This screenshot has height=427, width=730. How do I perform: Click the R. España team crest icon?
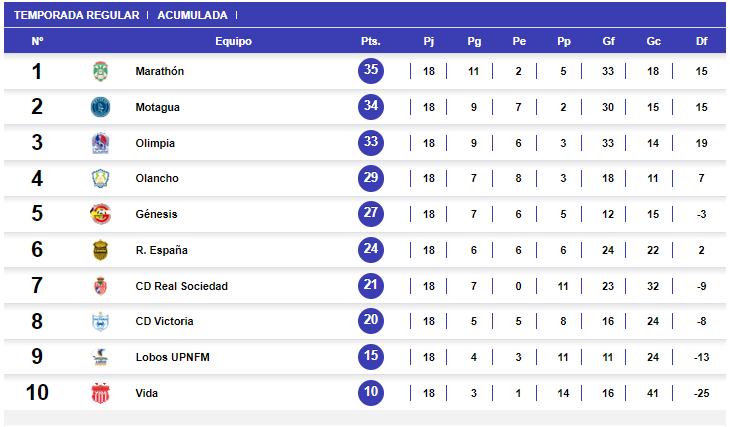tap(99, 250)
